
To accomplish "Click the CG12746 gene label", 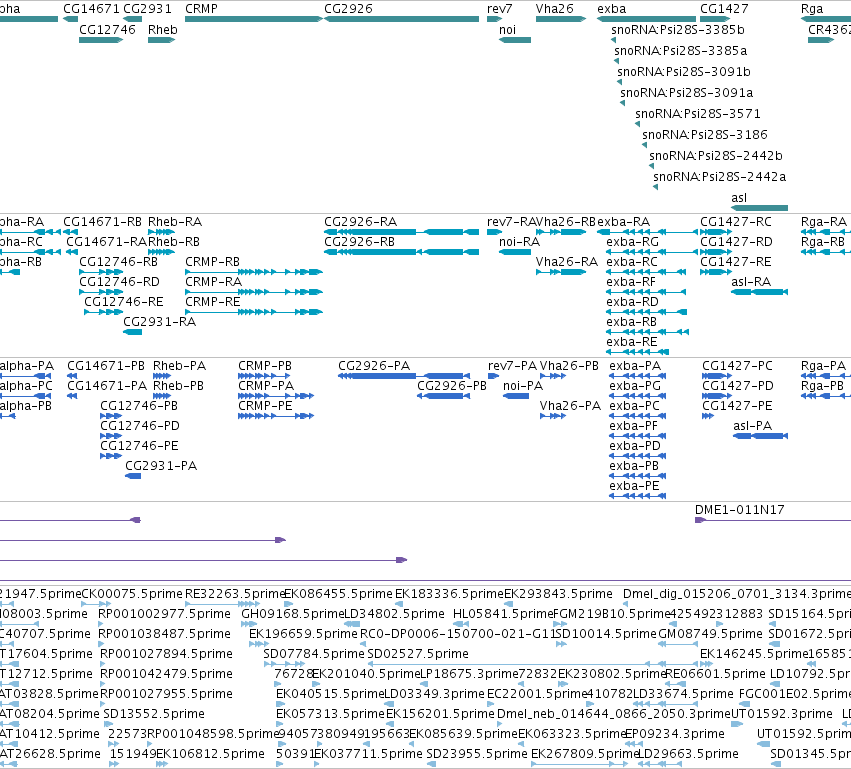I will click(107, 30).
